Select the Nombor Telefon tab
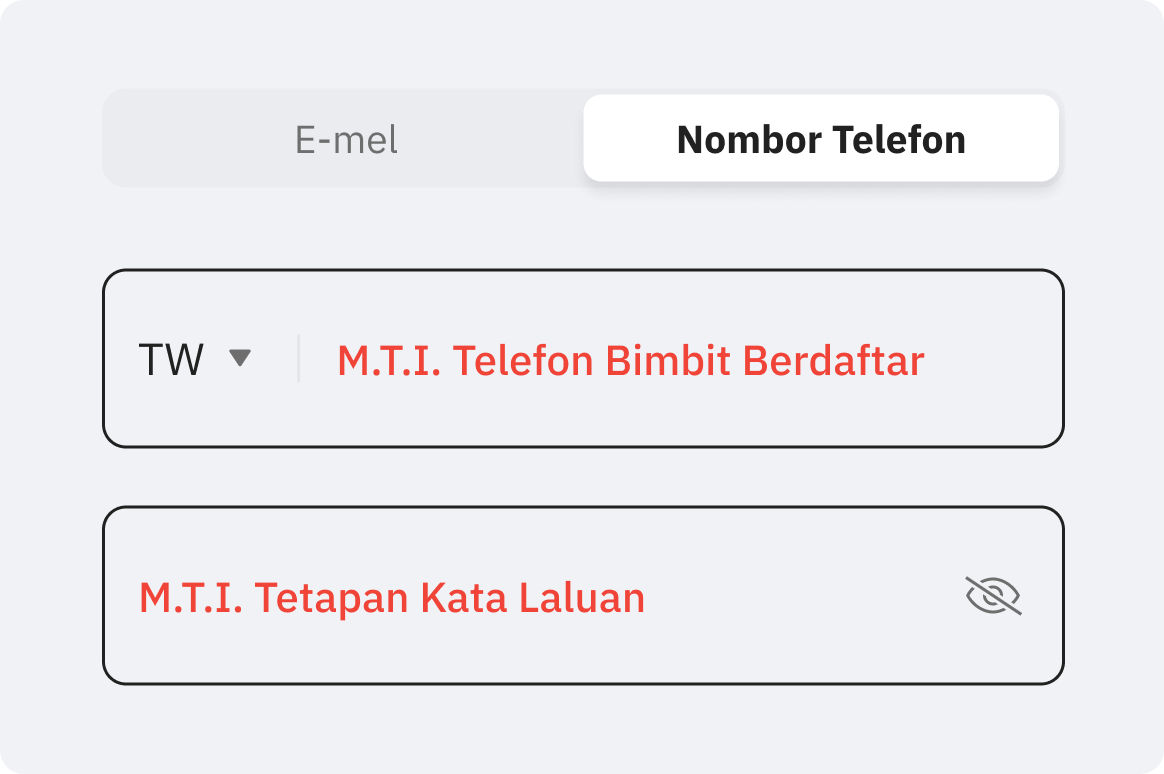This screenshot has width=1164, height=774. pos(821,139)
